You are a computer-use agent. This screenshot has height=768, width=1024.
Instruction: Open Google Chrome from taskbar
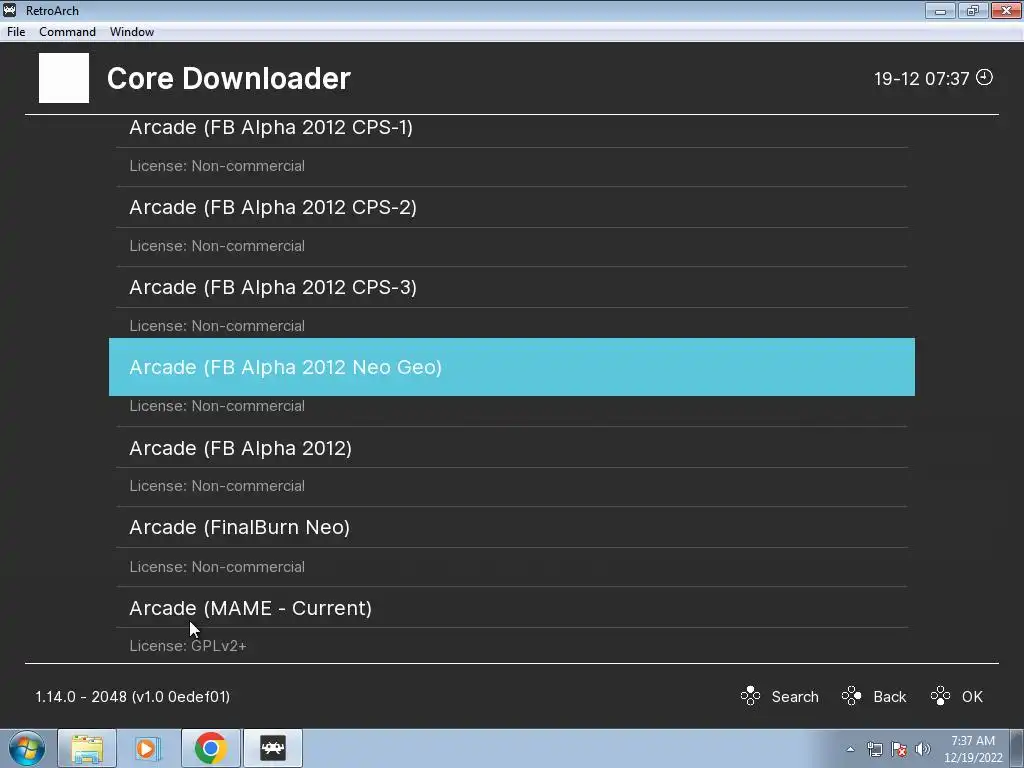(210, 748)
